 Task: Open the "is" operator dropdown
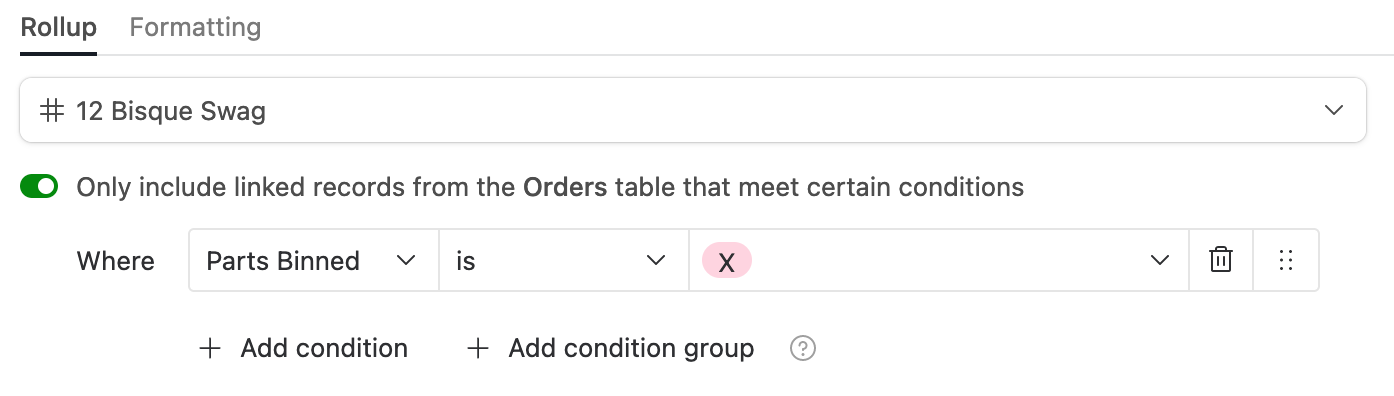[563, 261]
